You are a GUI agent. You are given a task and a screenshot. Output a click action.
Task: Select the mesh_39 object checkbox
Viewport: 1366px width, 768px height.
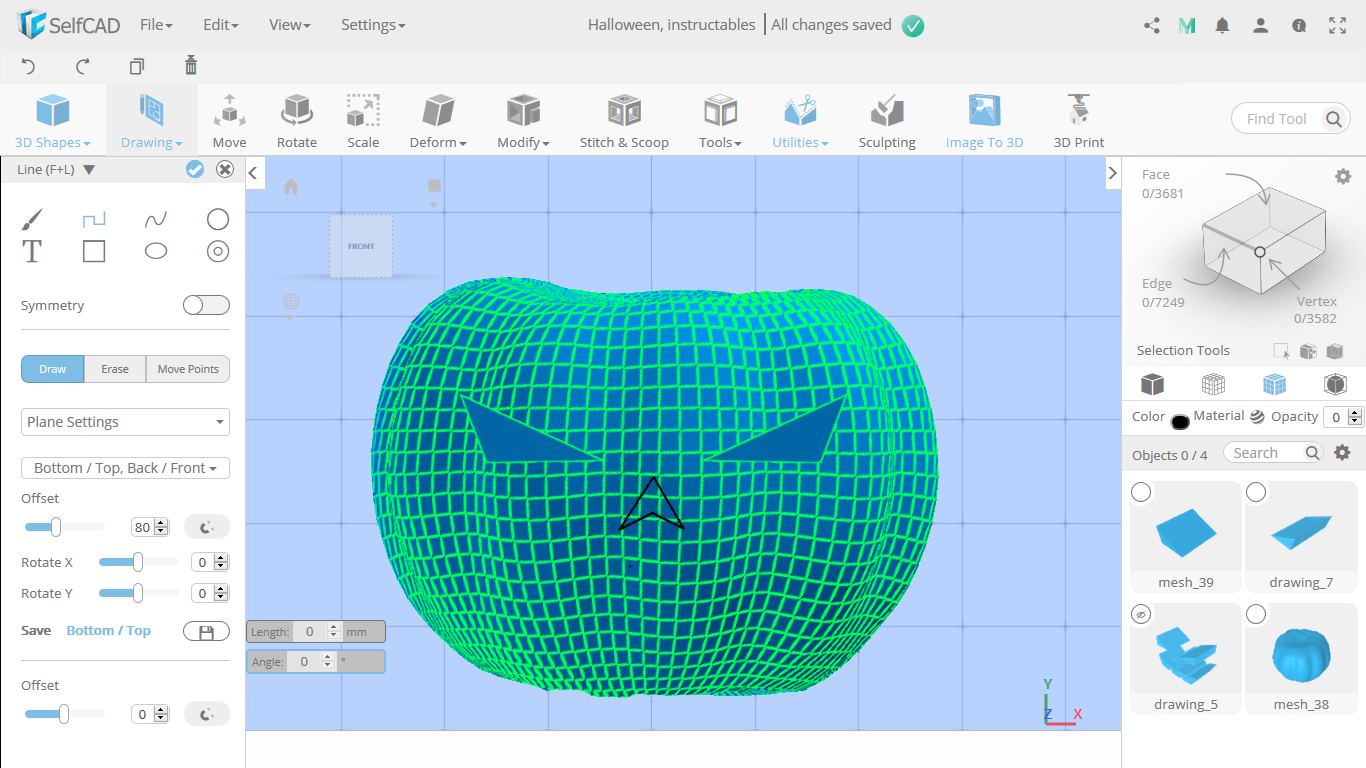(x=1141, y=492)
